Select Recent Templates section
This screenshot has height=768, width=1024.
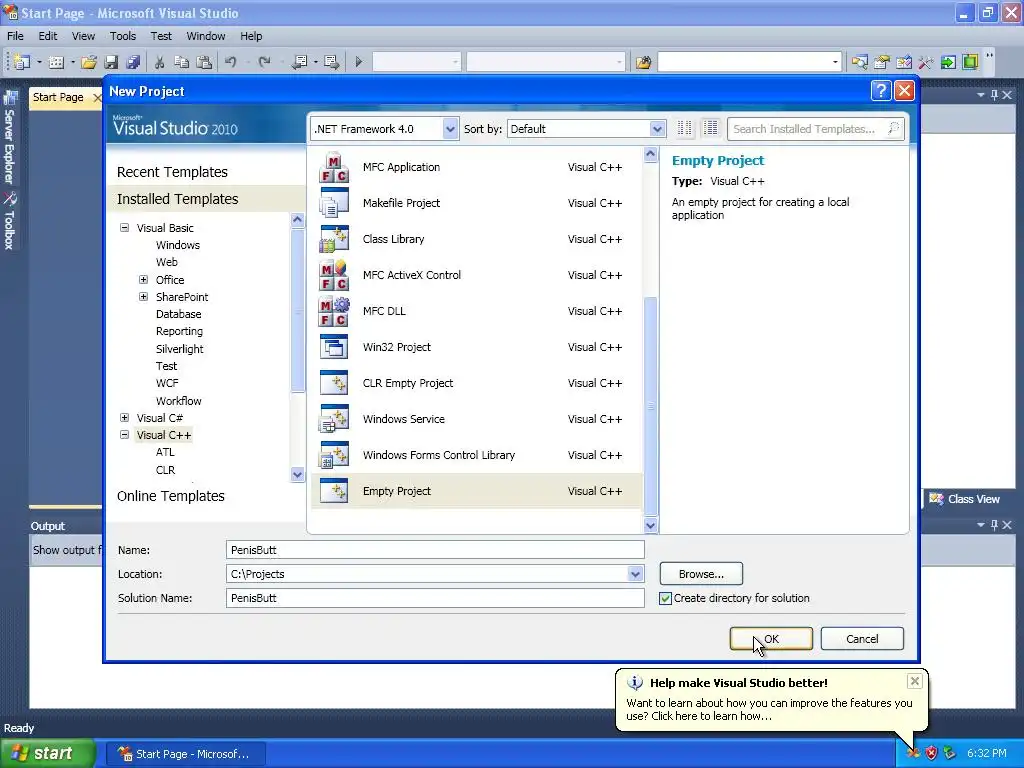click(172, 172)
